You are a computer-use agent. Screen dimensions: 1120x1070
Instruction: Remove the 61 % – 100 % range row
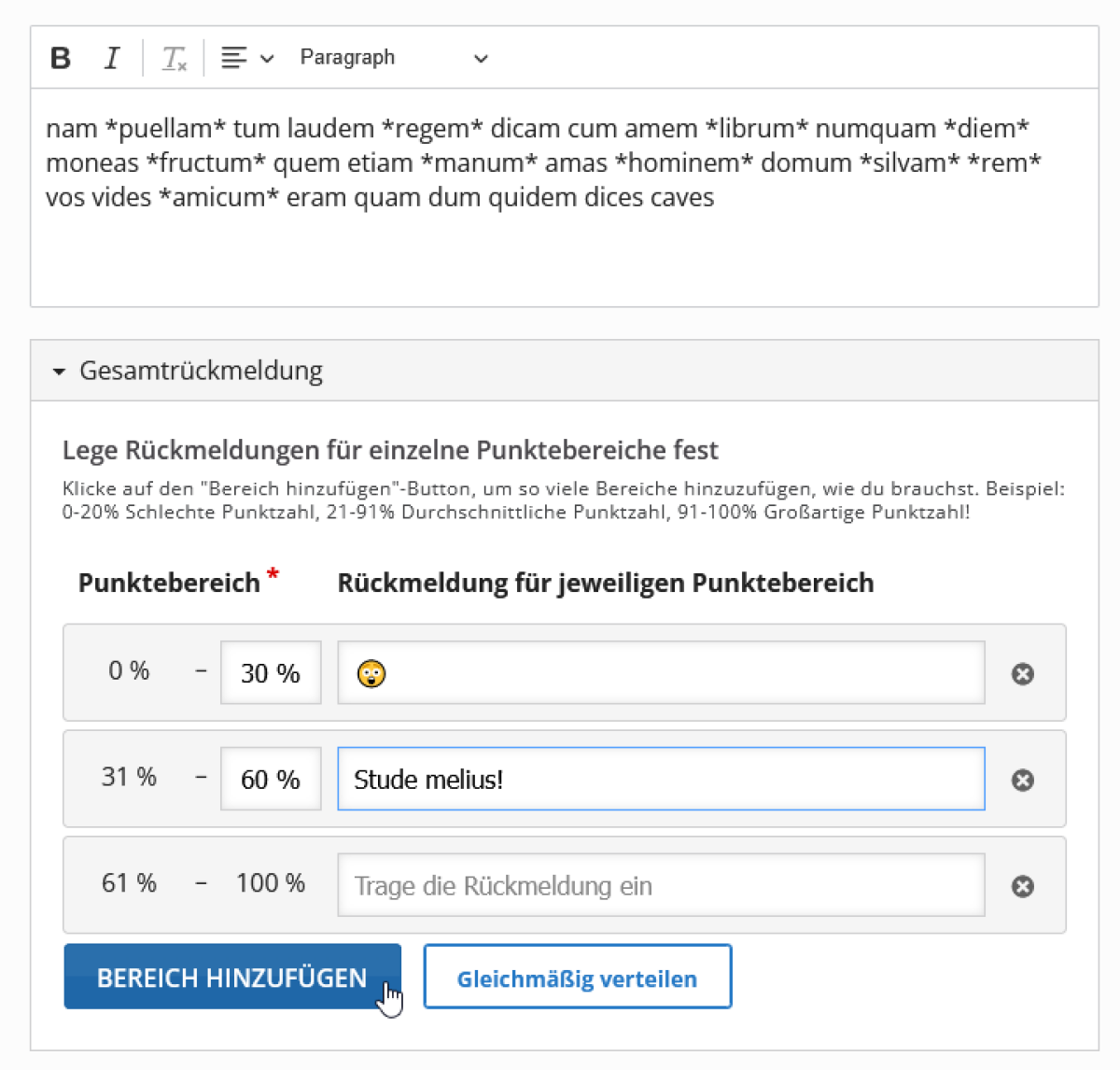tap(1023, 886)
